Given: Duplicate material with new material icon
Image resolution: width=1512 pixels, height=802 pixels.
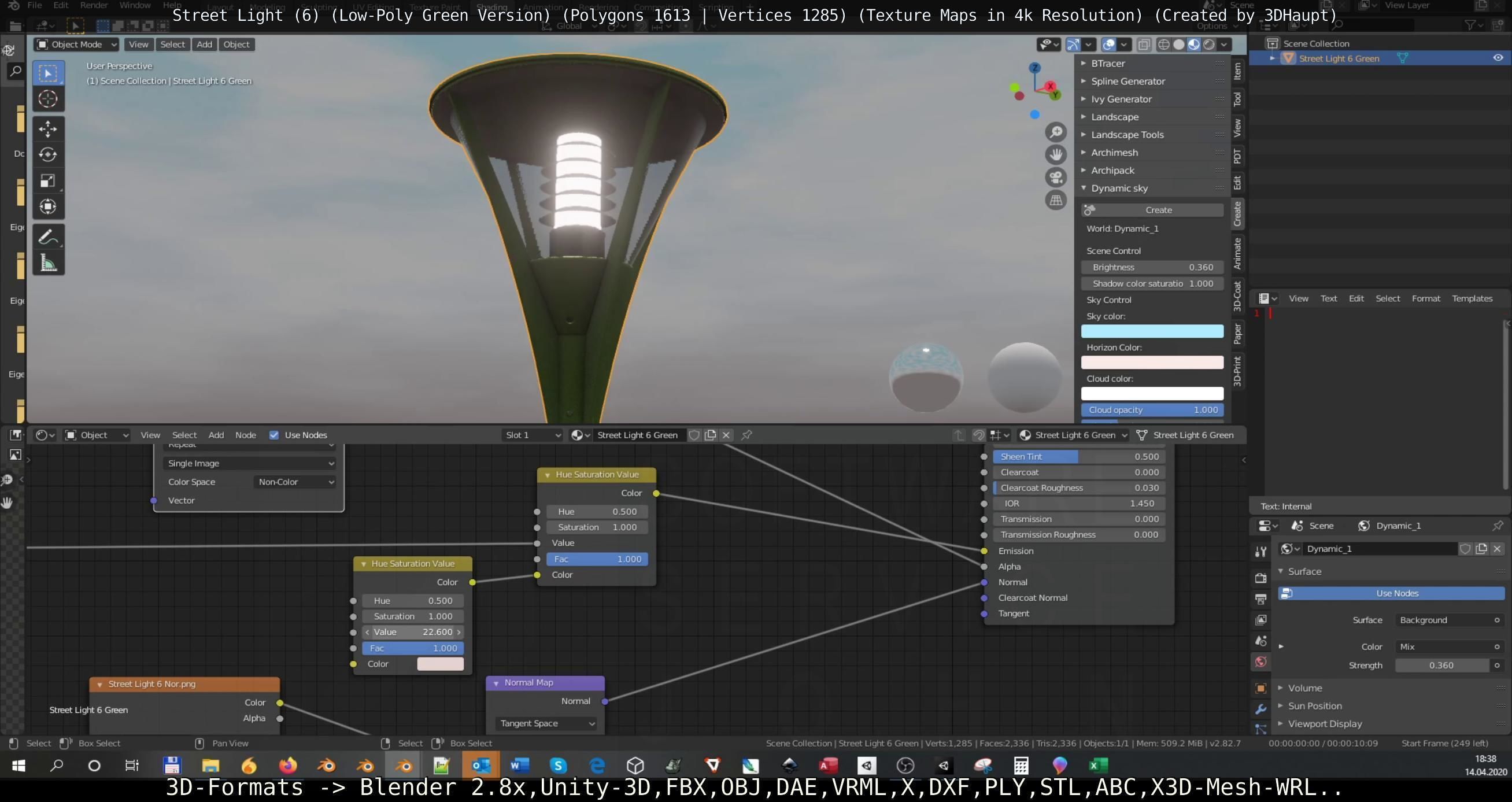Looking at the screenshot, I should tap(710, 435).
